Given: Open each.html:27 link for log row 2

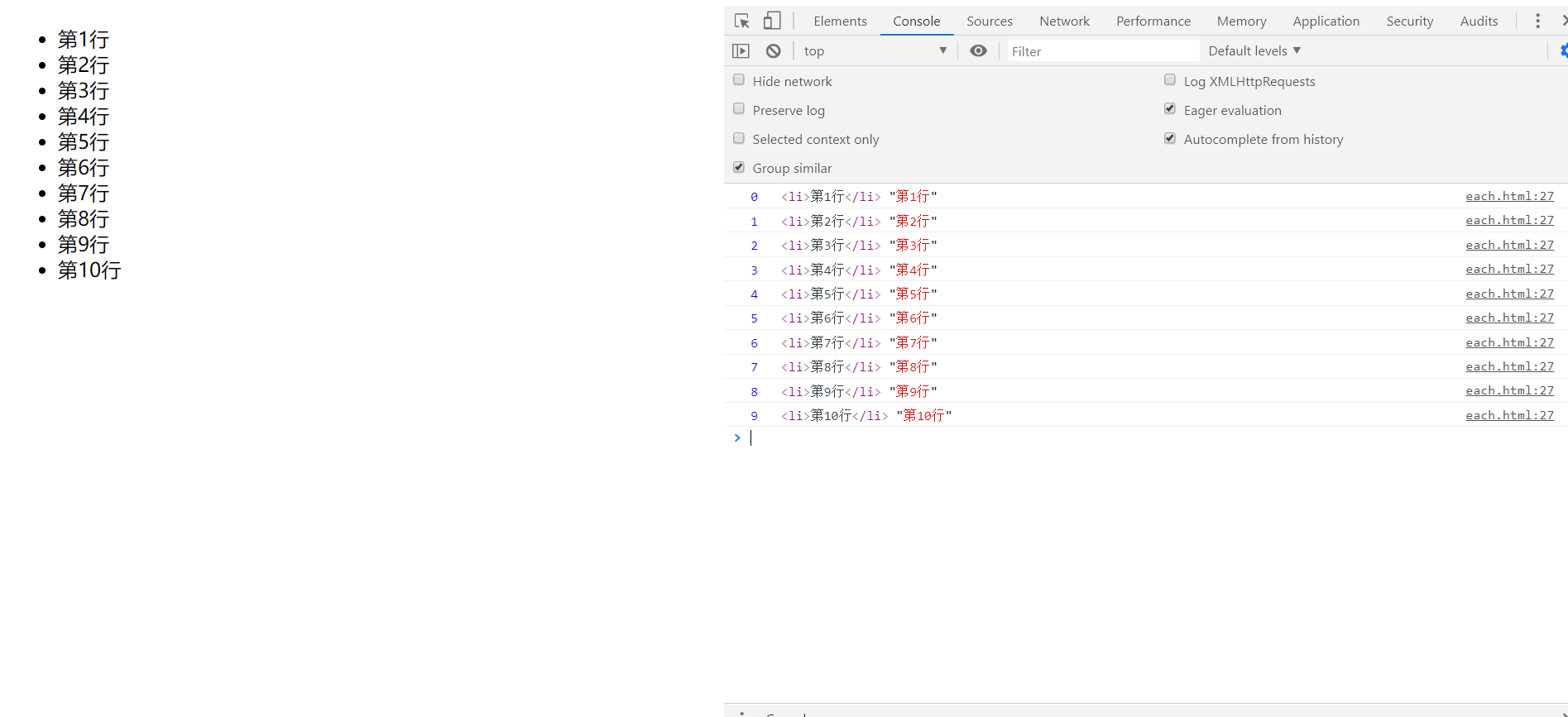Looking at the screenshot, I should click(x=1509, y=245).
